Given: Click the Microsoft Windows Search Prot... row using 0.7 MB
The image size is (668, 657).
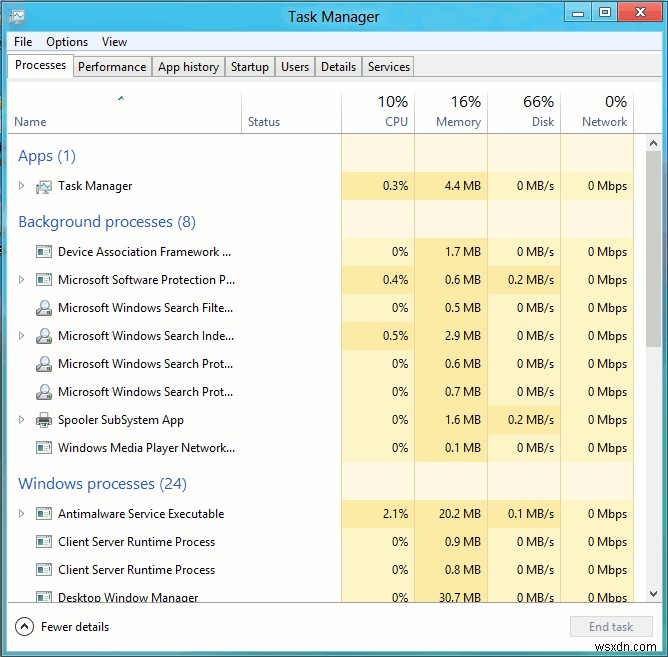Looking at the screenshot, I should pyautogui.click(x=320, y=392).
